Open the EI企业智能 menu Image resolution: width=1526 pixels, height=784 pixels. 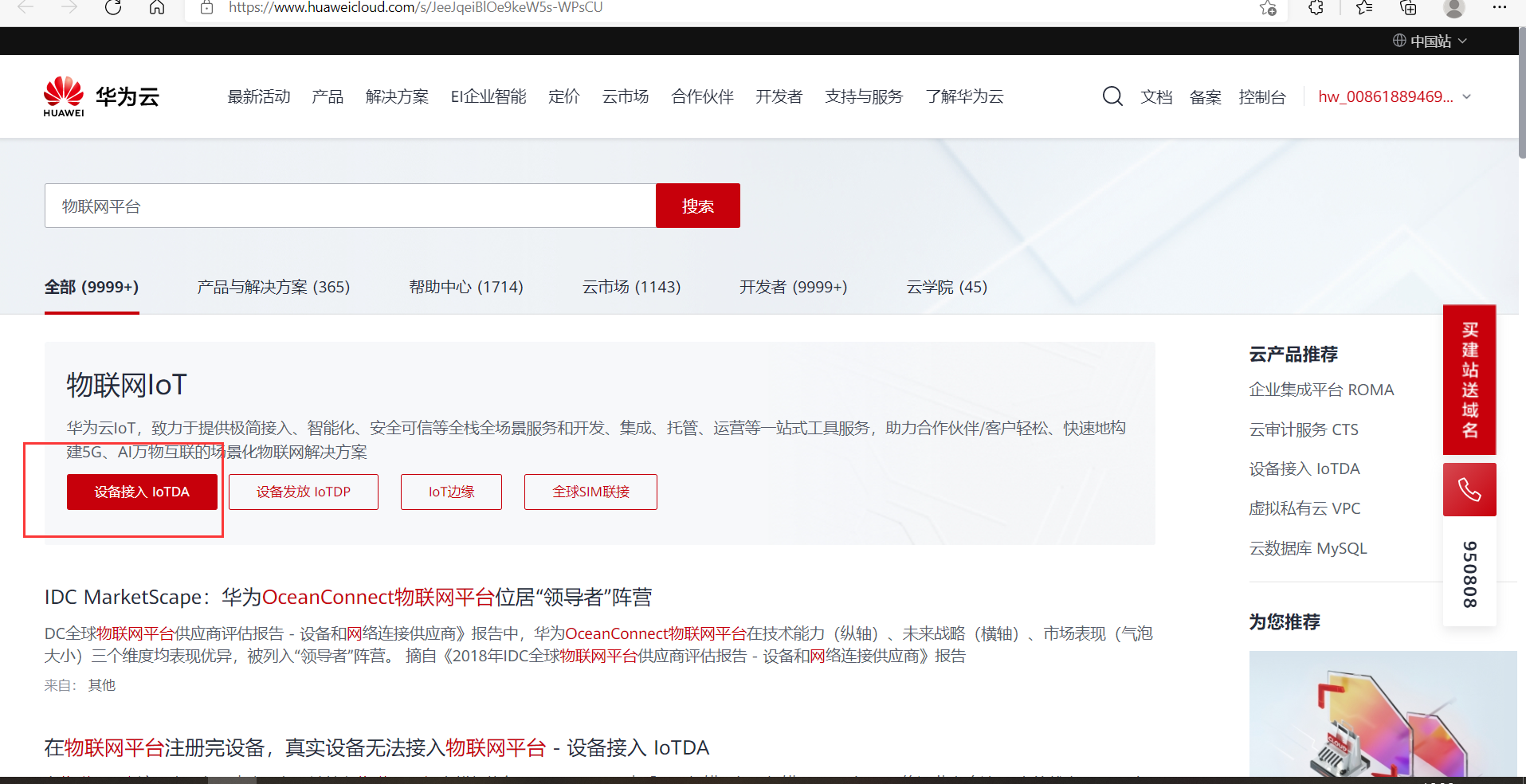point(488,96)
